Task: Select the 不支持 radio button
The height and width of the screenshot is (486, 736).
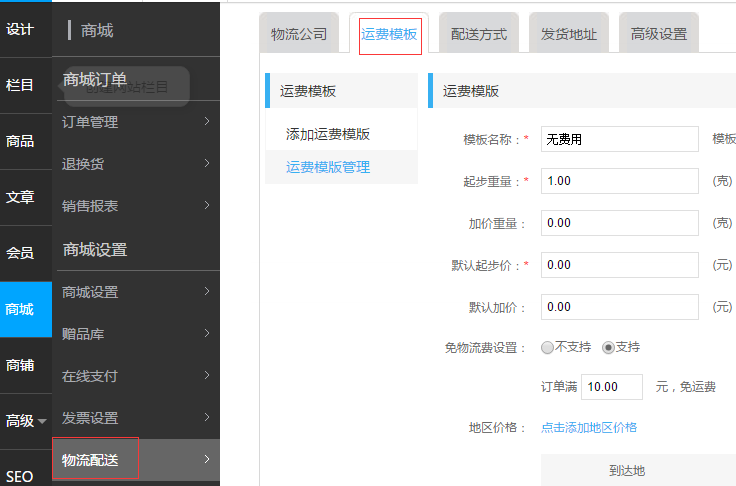Action: [x=547, y=348]
